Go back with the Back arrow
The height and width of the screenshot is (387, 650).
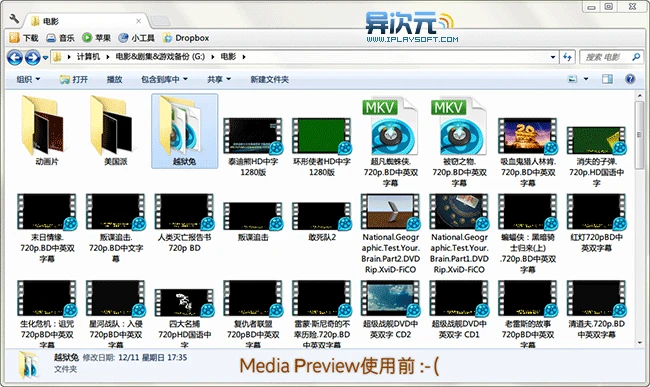[x=15, y=57]
